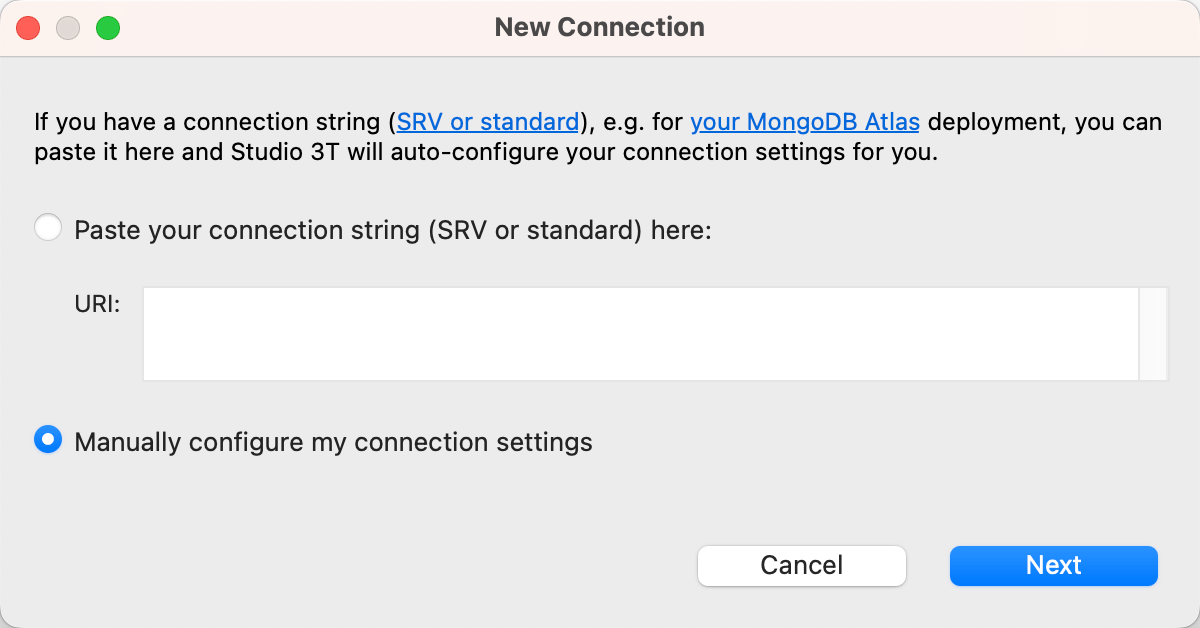Viewport: 1200px width, 628px height.
Task: Close the New Connection dialog
Action: (28, 27)
